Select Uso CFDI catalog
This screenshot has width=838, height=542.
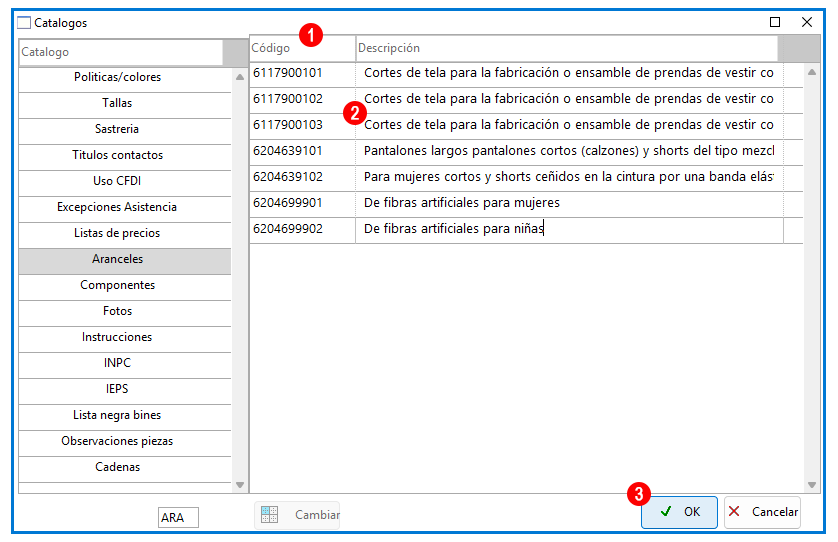(x=125, y=181)
